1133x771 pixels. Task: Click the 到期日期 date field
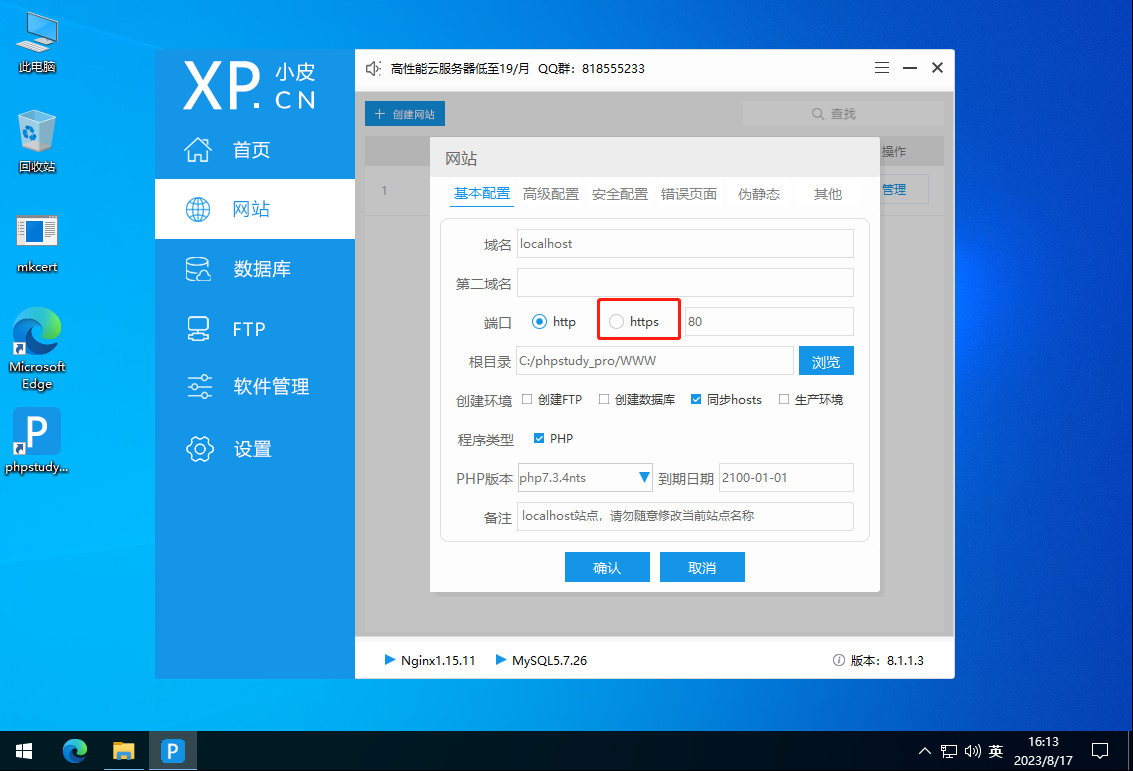[786, 478]
